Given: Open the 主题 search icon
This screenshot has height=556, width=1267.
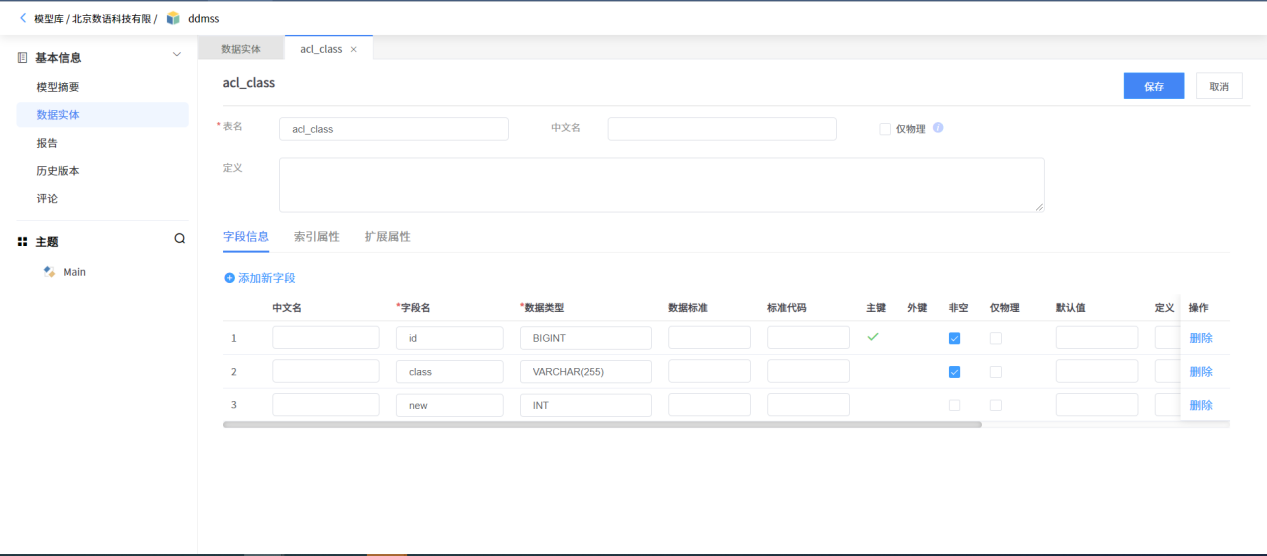Looking at the screenshot, I should [180, 239].
